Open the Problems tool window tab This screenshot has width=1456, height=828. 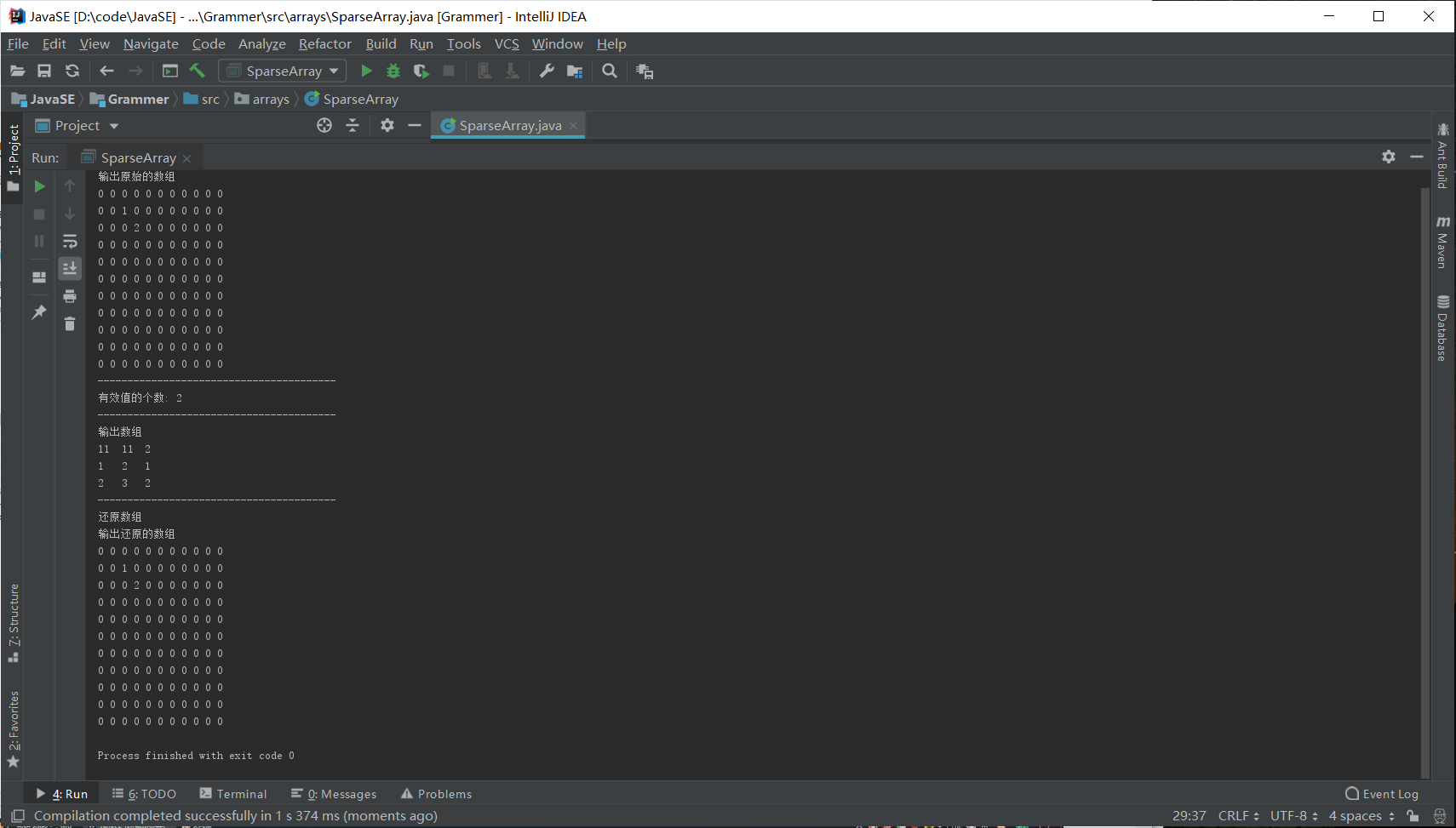click(437, 794)
